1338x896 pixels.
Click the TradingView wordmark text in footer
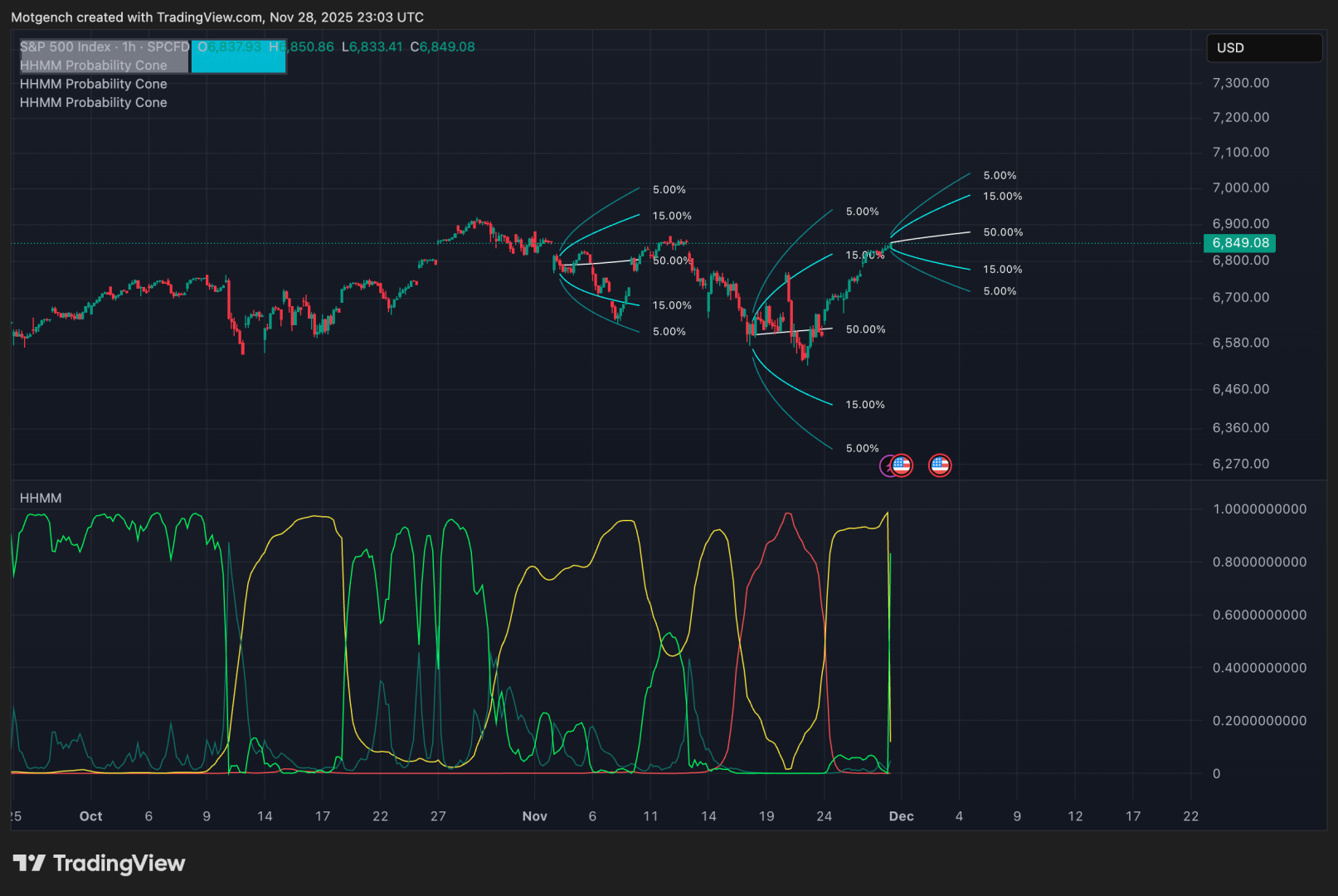[x=119, y=864]
